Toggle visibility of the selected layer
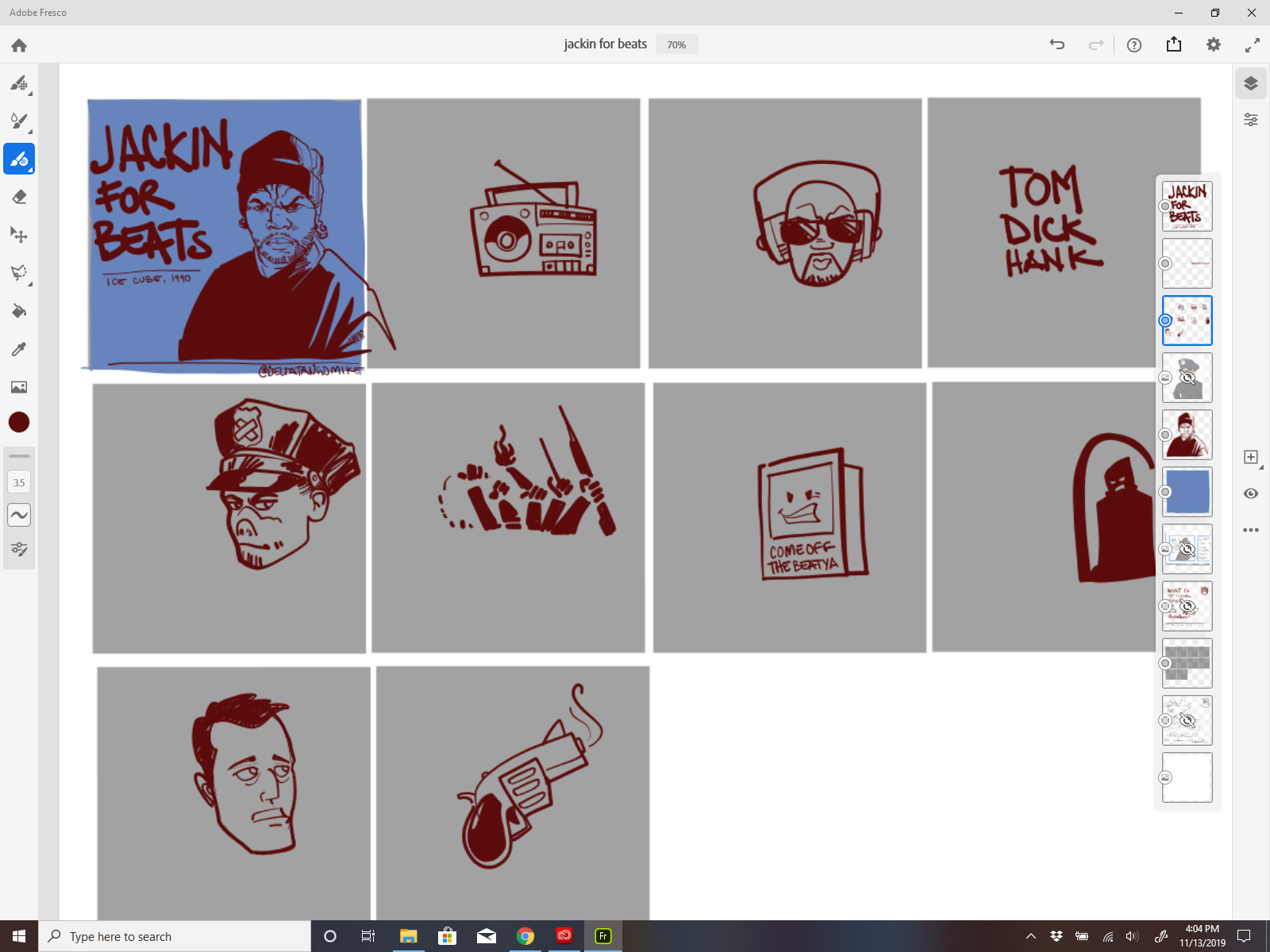1270x952 pixels. click(1251, 493)
